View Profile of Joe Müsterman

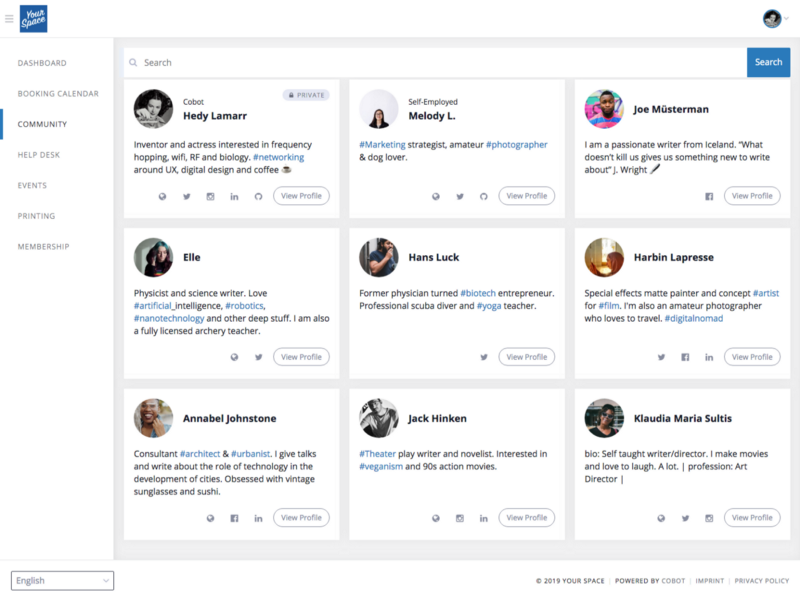[752, 196]
